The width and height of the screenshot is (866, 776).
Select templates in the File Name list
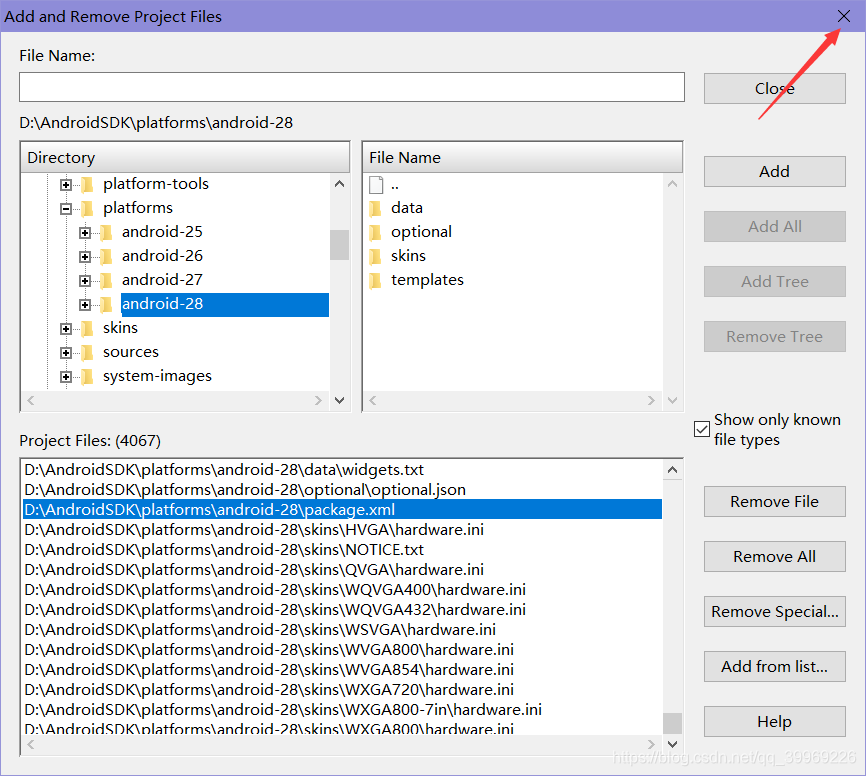click(x=427, y=280)
